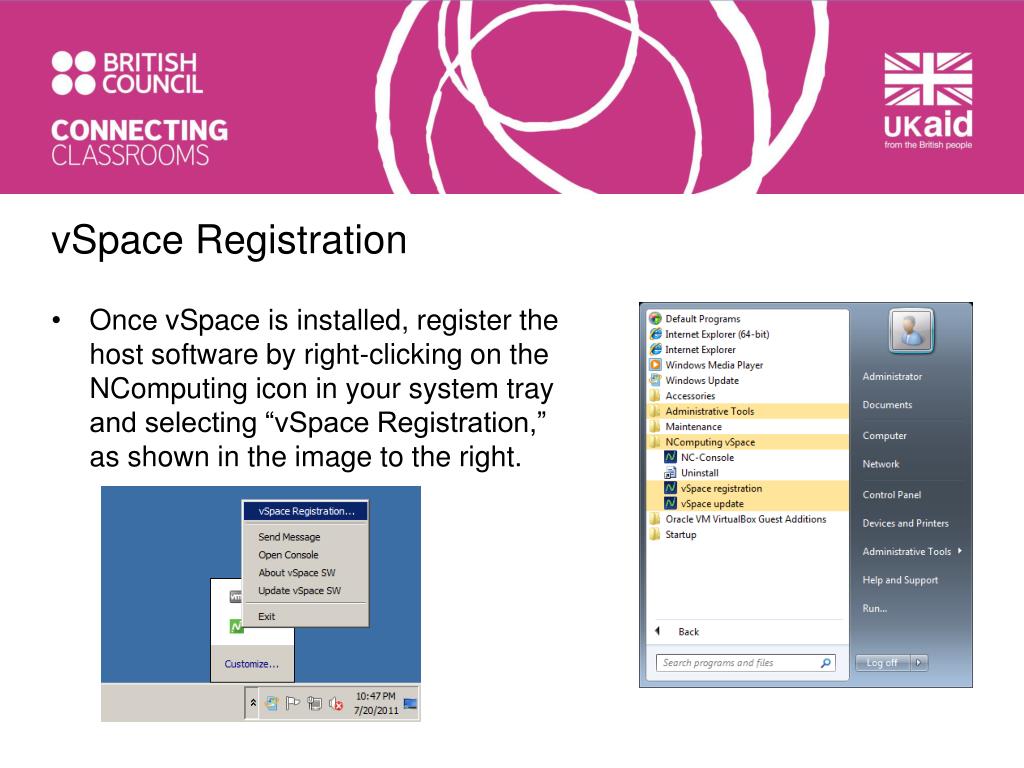Click the Log off button
1024x768 pixels.
883,663
